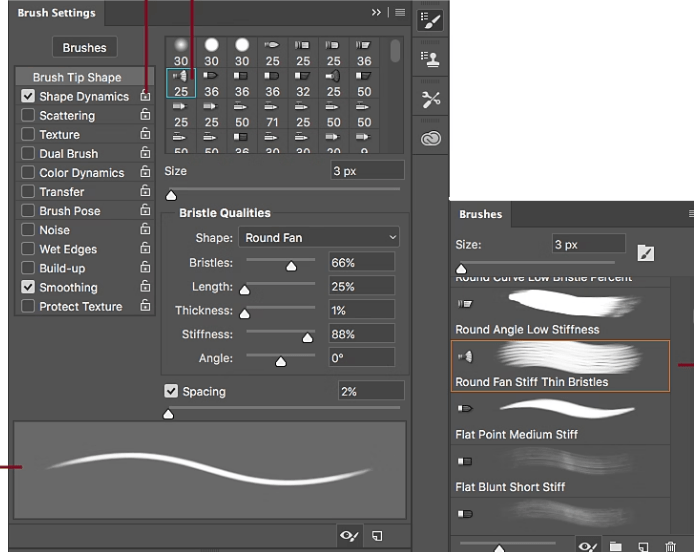Enable the Wet Edges checkbox
This screenshot has height=552, width=694.
[28, 249]
